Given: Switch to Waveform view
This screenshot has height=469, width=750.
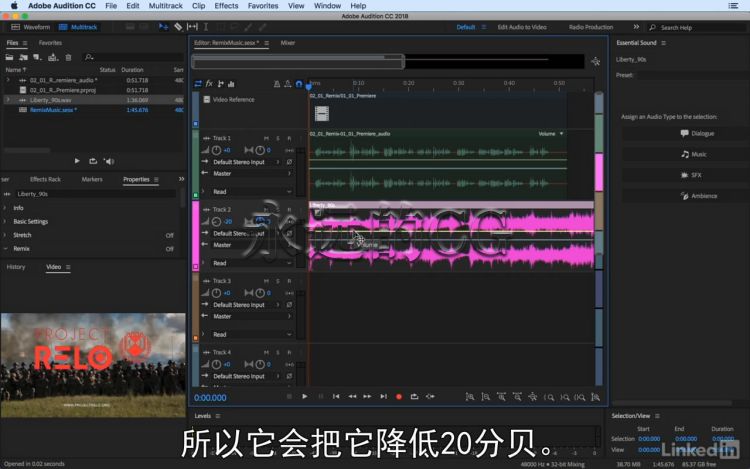Looking at the screenshot, I should point(31,27).
